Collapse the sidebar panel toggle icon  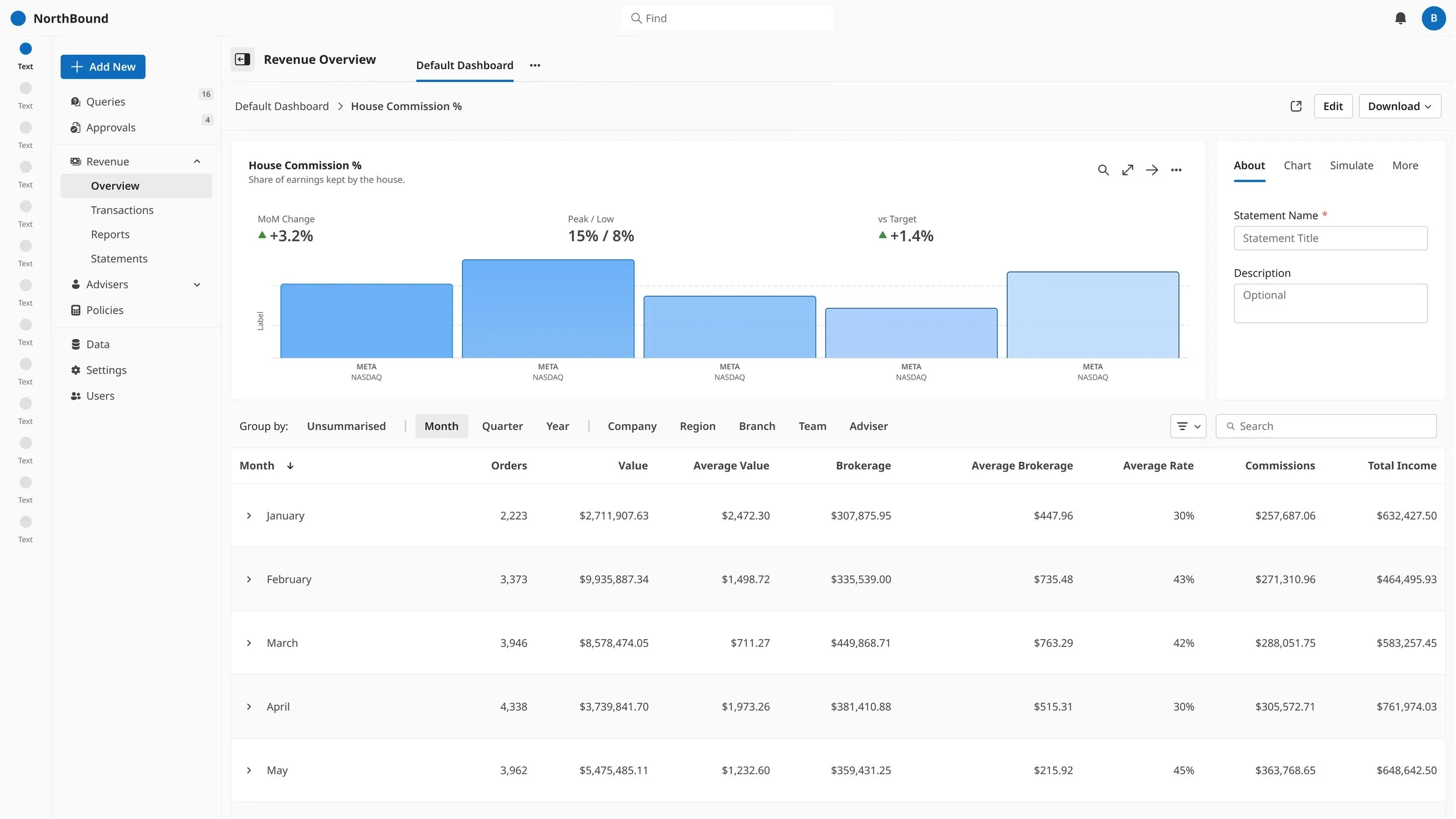(x=242, y=59)
